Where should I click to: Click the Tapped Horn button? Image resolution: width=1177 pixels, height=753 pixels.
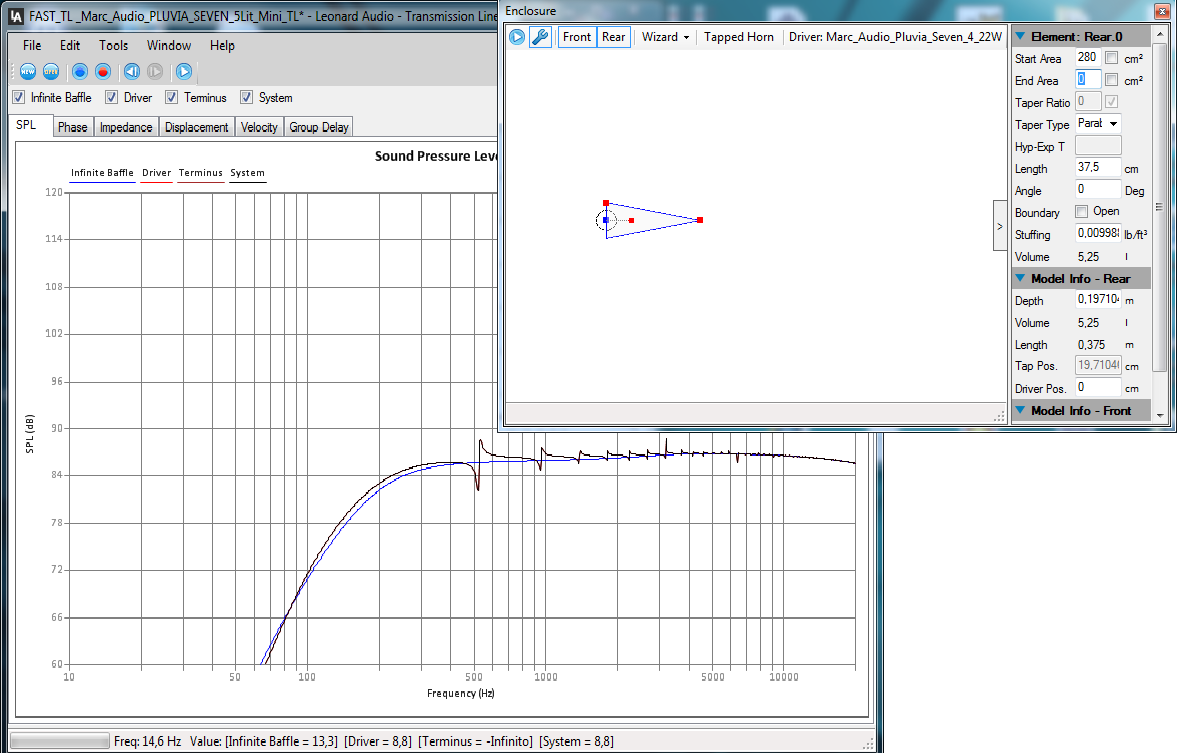[739, 37]
